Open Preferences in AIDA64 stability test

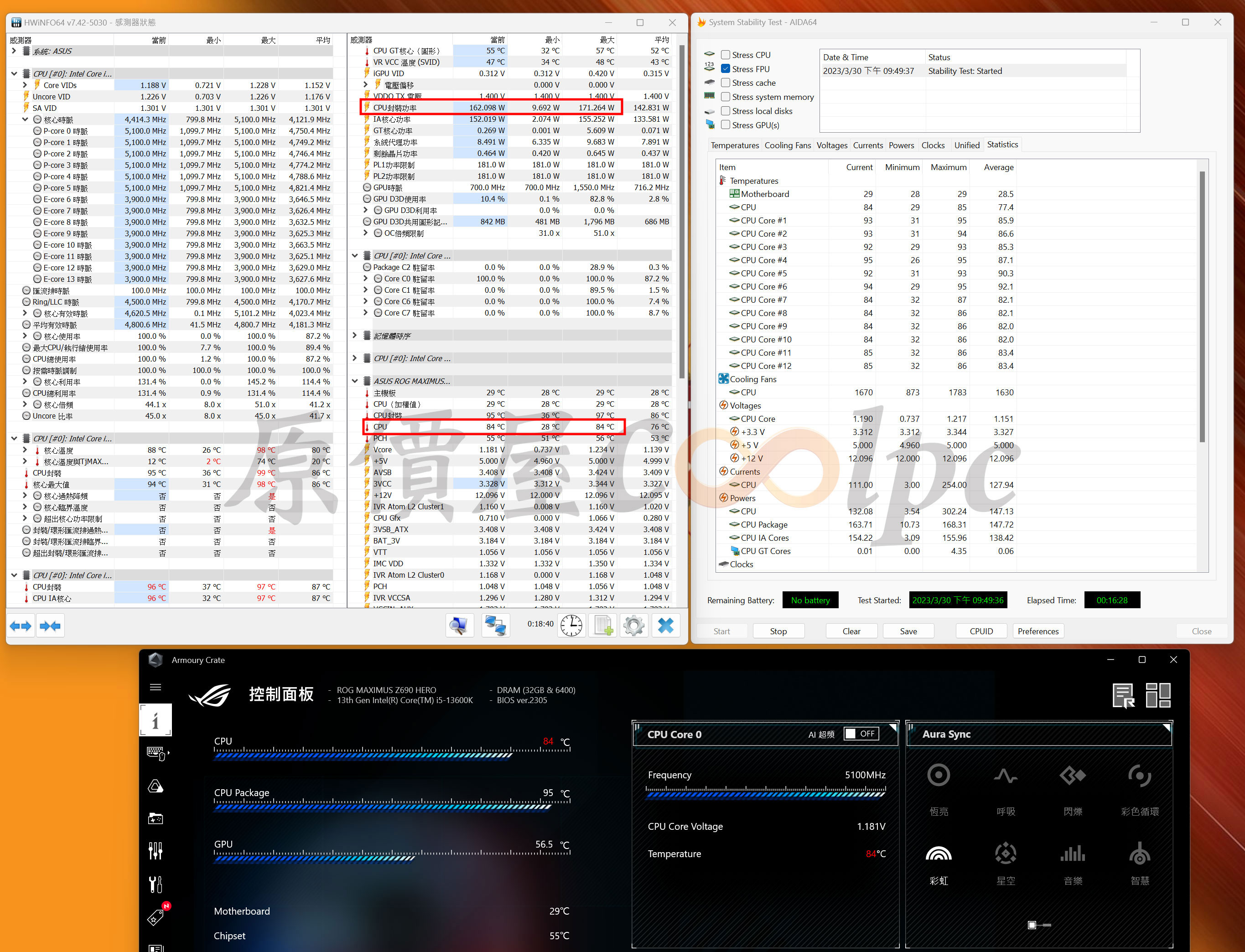(1038, 631)
